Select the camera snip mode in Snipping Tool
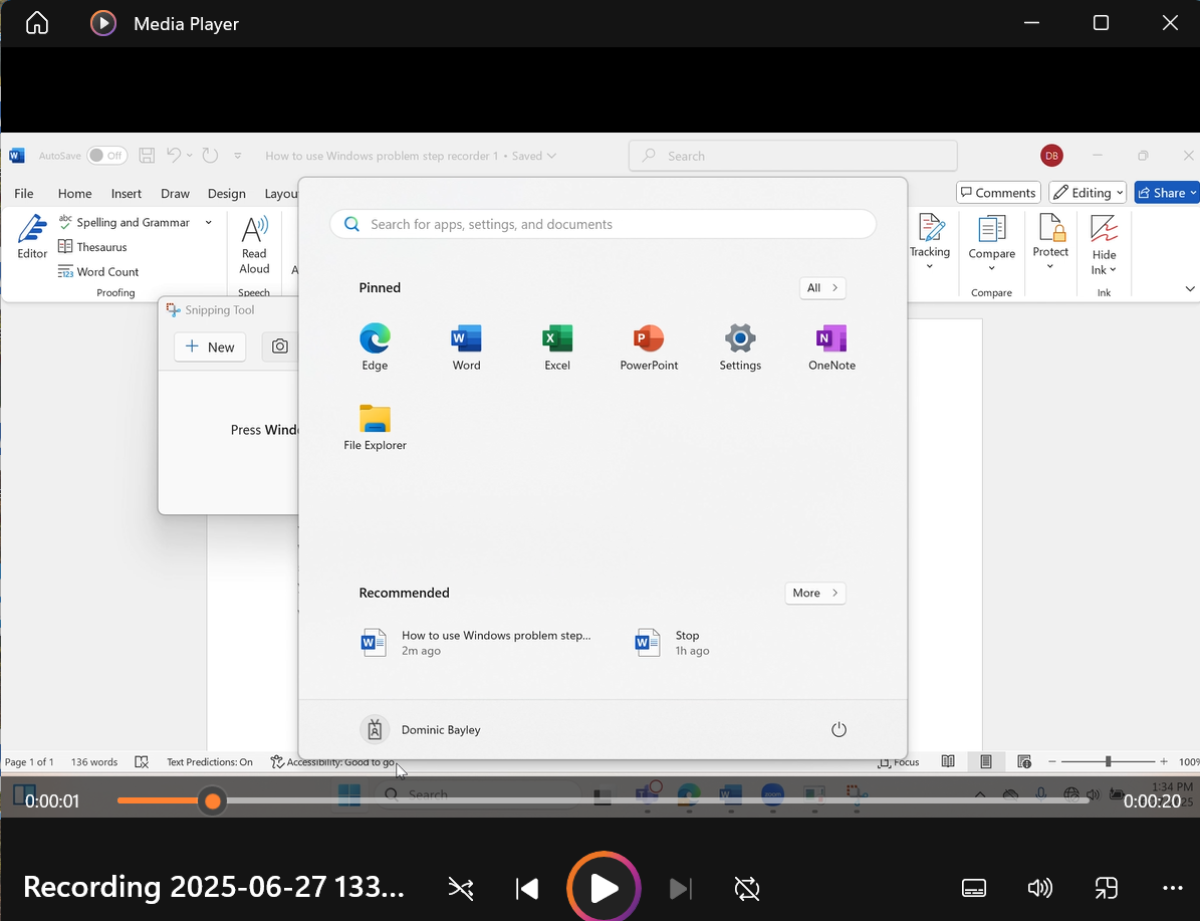 pos(280,347)
